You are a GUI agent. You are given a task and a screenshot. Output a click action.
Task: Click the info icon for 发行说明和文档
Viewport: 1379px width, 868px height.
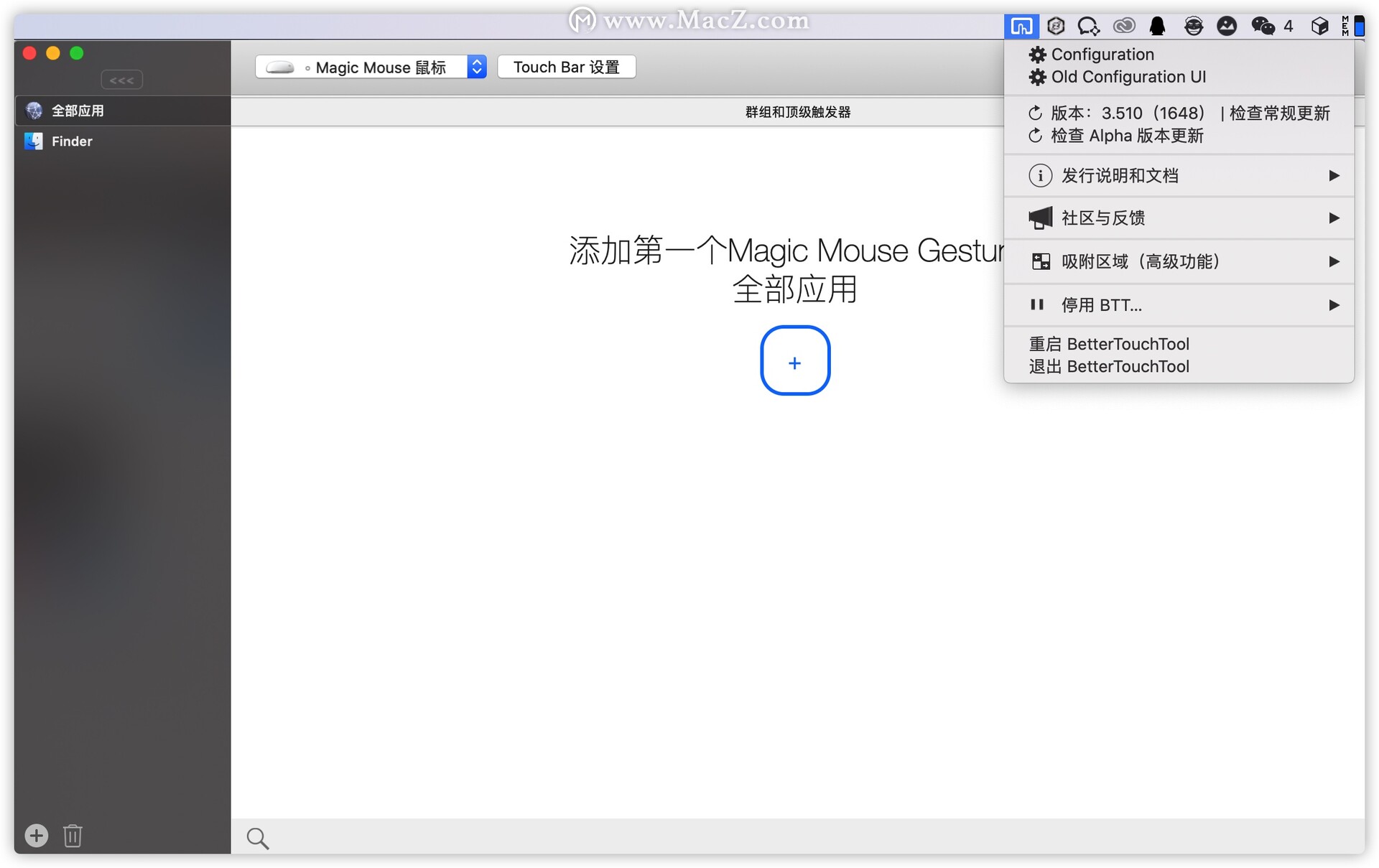coord(1040,176)
